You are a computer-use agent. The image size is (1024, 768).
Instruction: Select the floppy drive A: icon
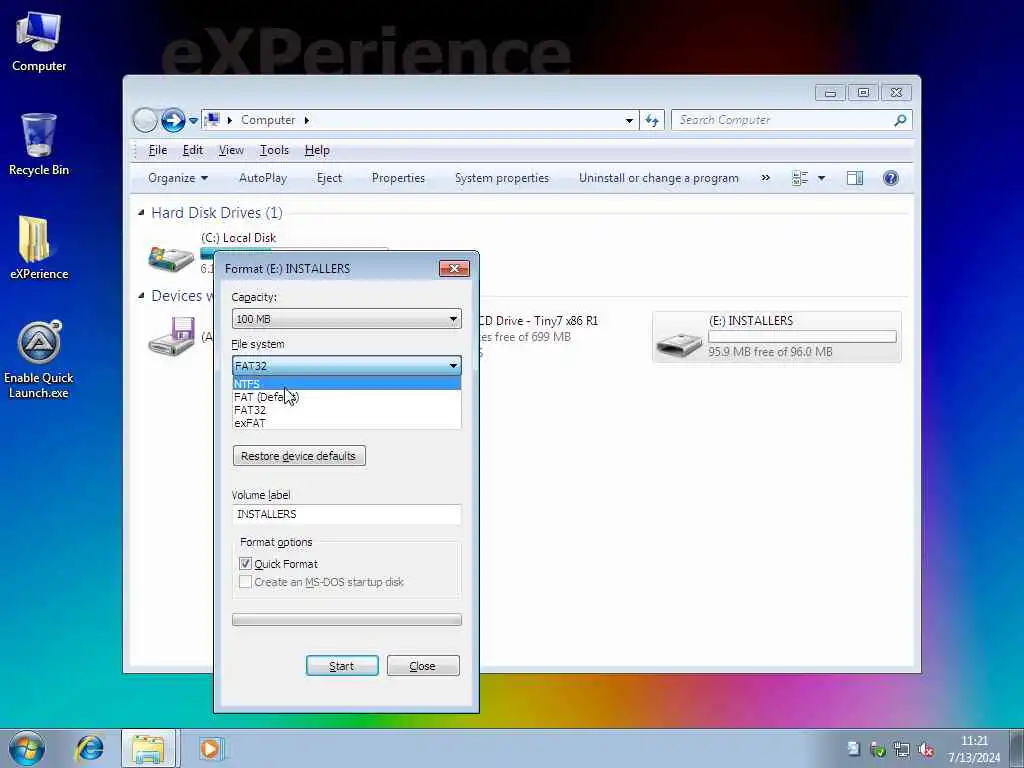172,336
